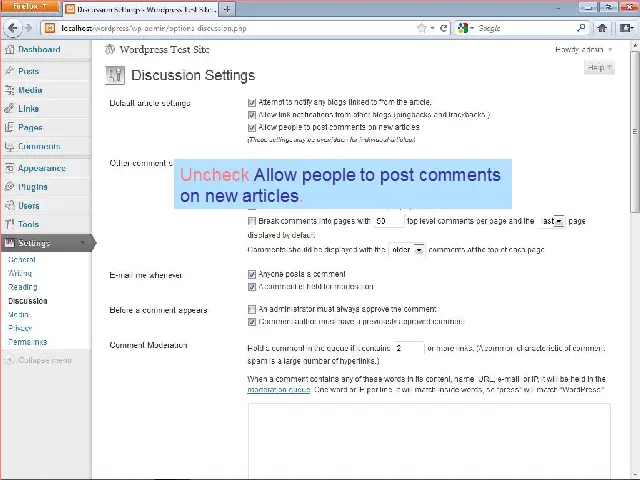The height and width of the screenshot is (480, 640).
Task: Click the Comments bubble icon
Action: [x=9, y=146]
